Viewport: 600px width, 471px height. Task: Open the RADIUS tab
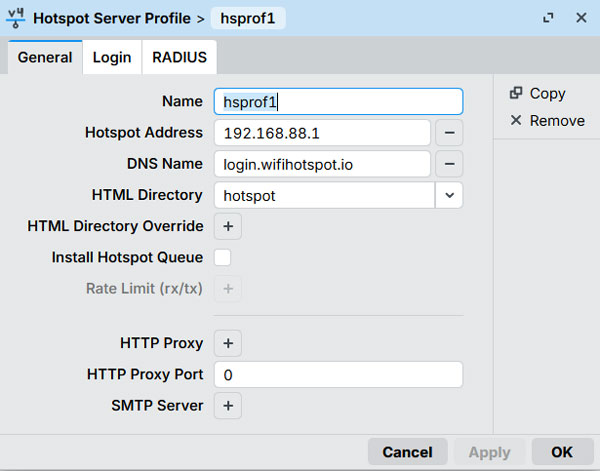click(x=179, y=57)
